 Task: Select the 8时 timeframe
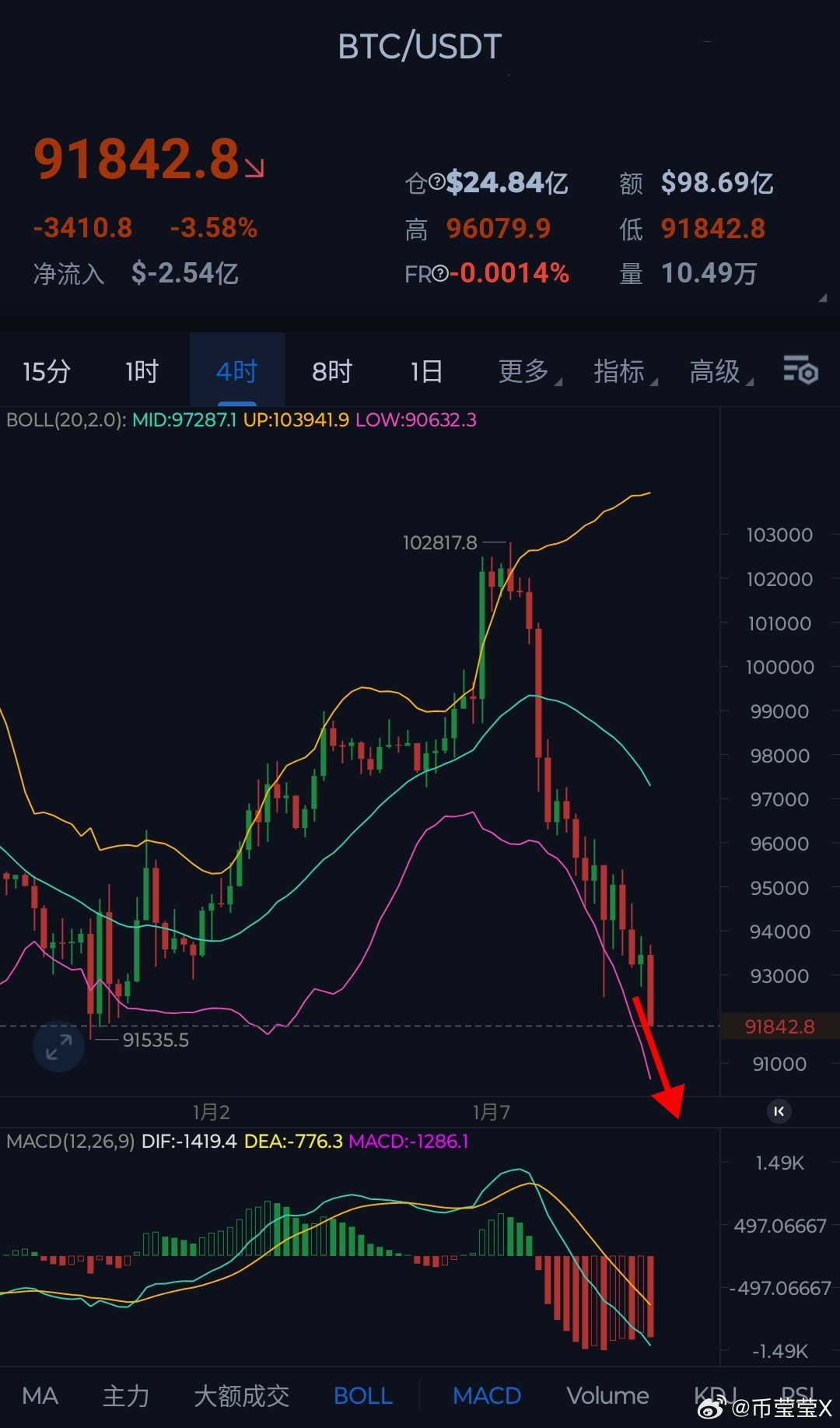332,371
